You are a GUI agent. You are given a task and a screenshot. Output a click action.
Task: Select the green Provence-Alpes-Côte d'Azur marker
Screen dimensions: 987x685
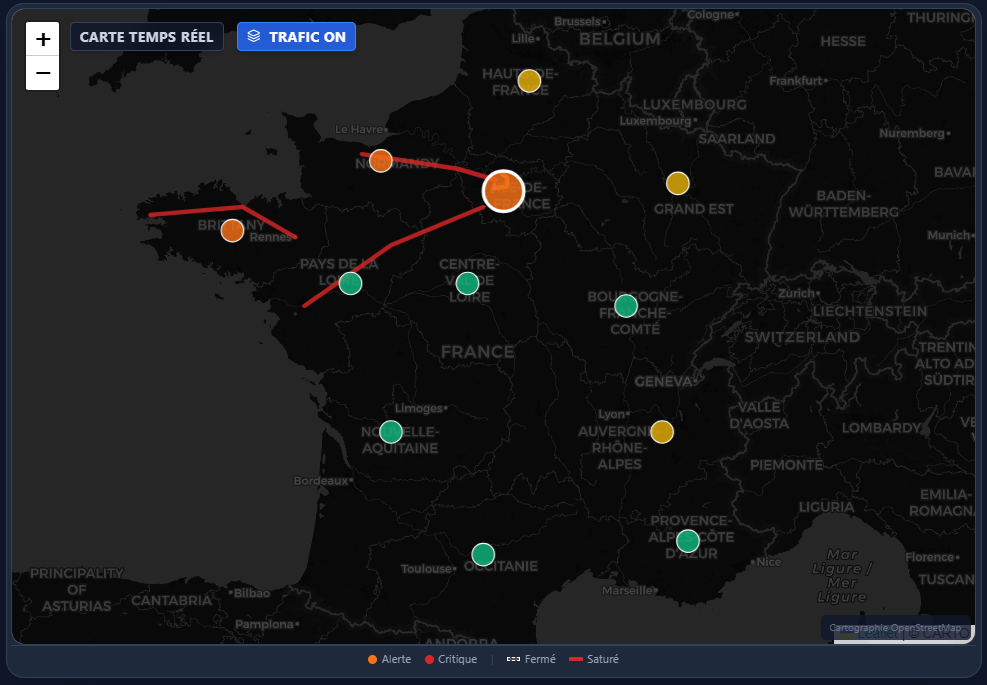coord(687,540)
